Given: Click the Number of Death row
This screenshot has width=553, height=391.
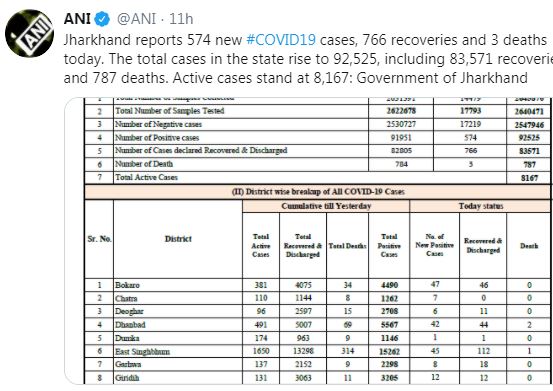Looking at the screenshot, I should pyautogui.click(x=317, y=164).
